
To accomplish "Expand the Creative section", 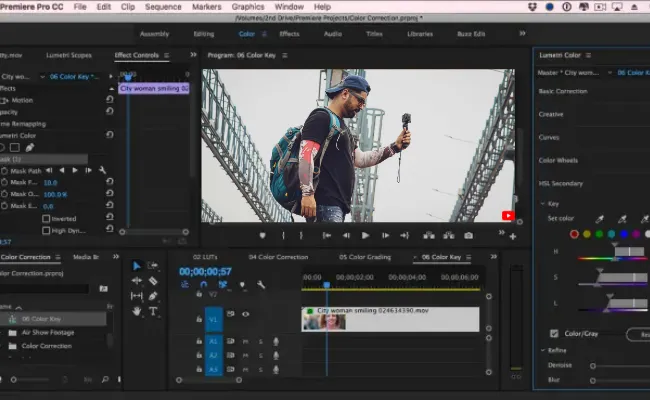I will pos(551,114).
